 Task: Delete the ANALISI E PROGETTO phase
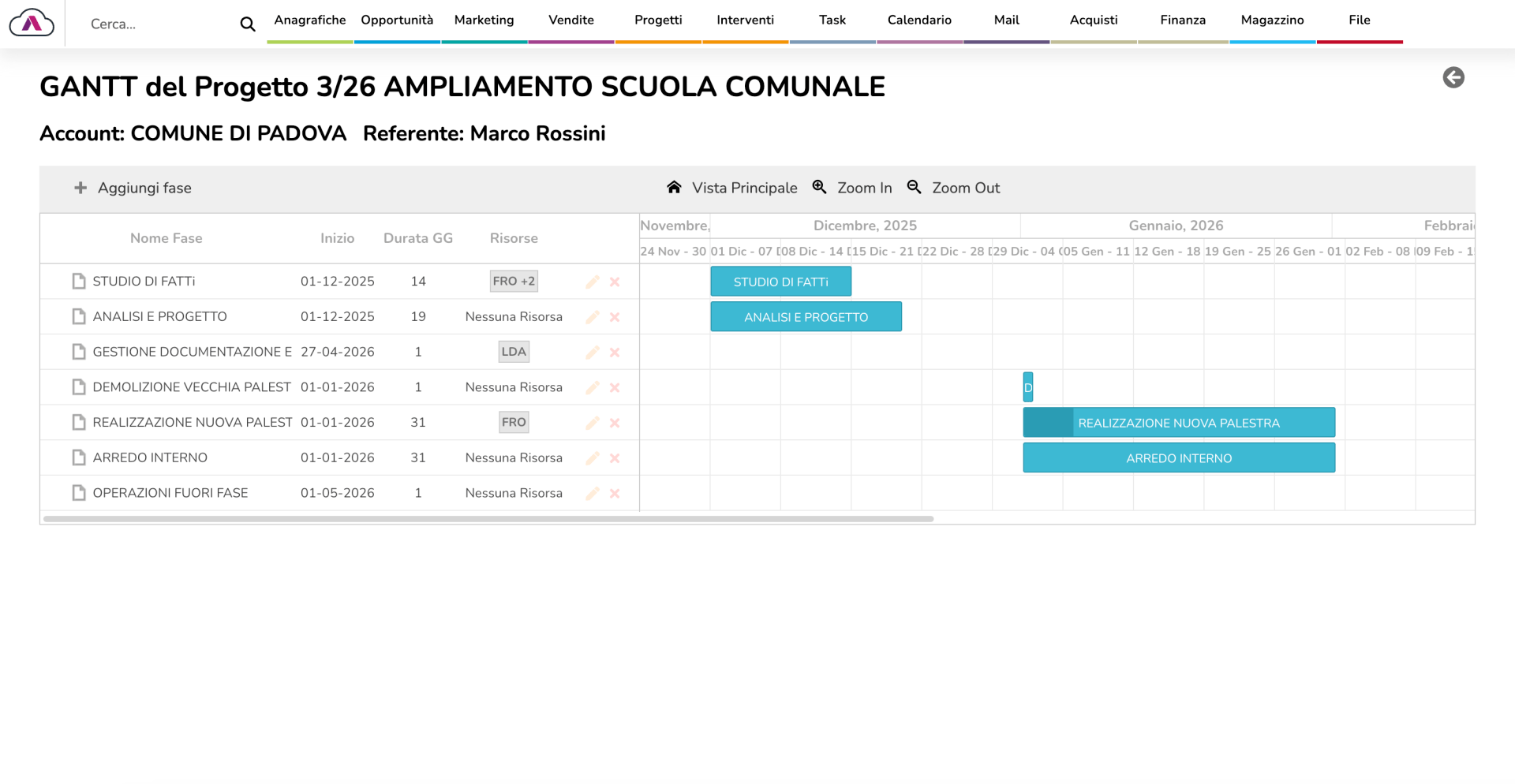coord(615,317)
